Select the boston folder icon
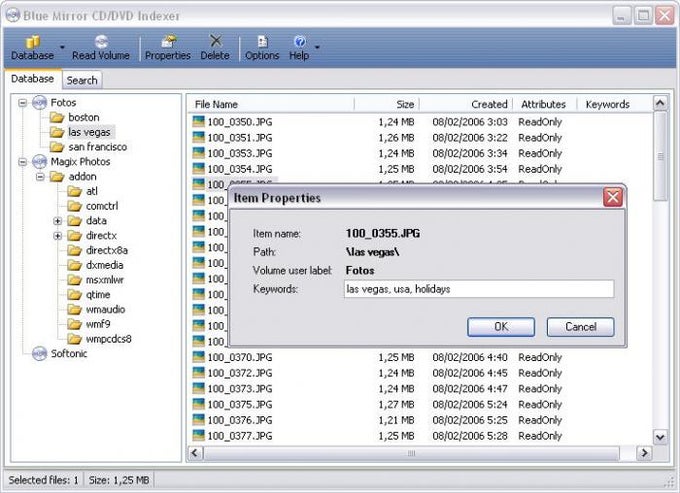The width and height of the screenshot is (680, 493). point(57,118)
